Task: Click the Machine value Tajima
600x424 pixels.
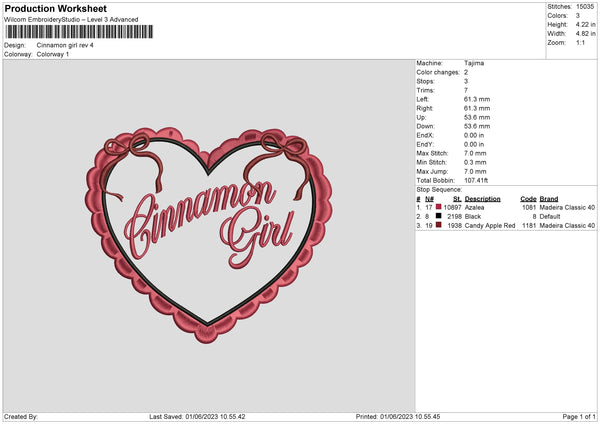Action: (474, 63)
